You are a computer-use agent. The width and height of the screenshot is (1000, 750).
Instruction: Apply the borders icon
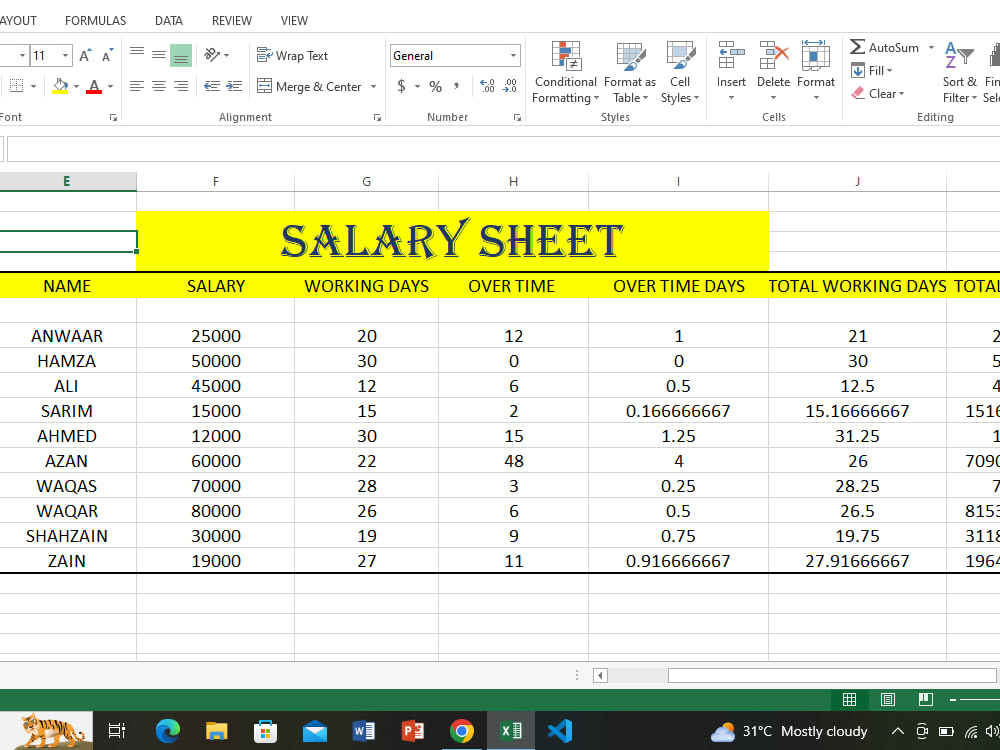click(17, 86)
